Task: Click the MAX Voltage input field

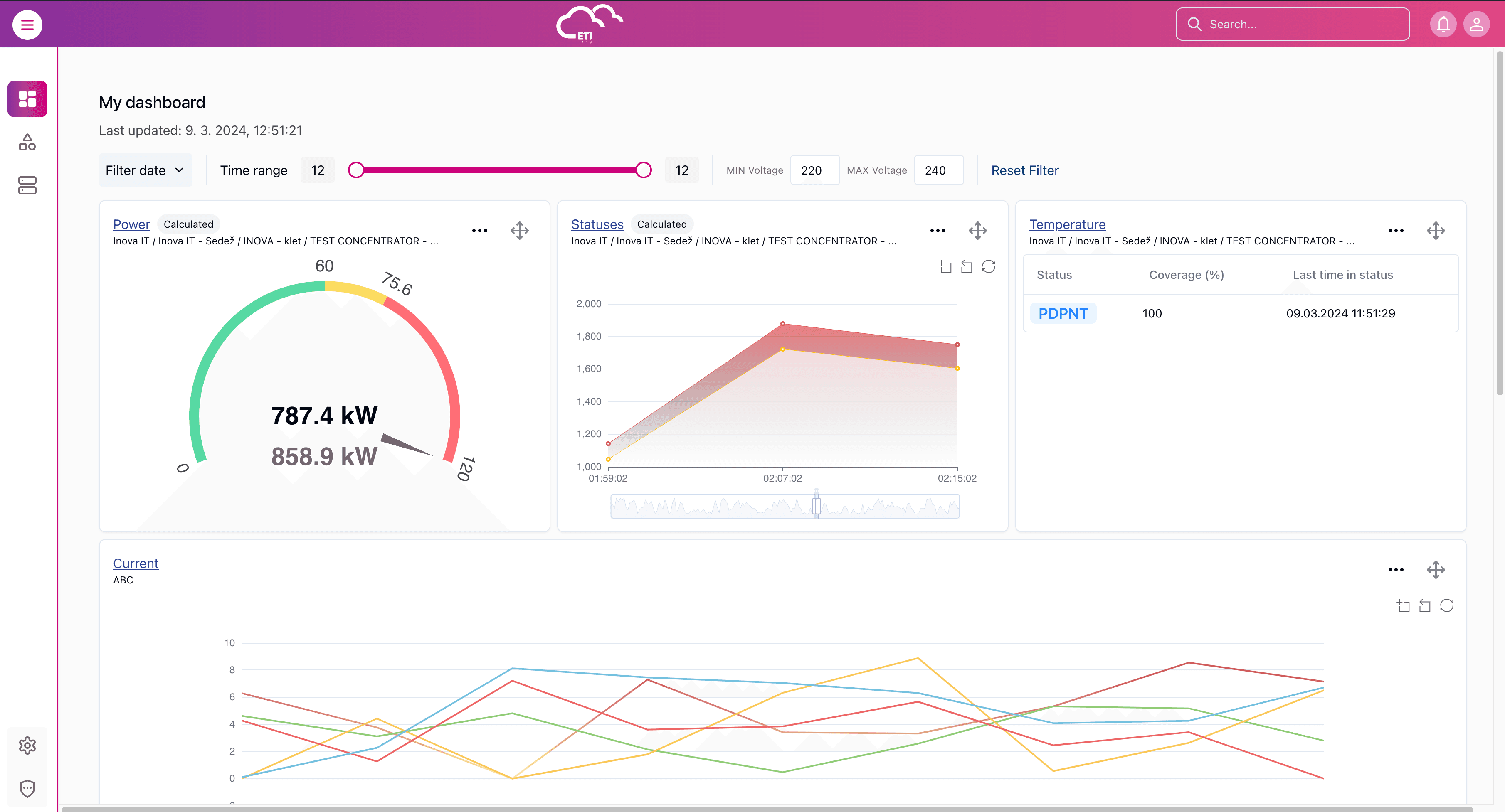Action: tap(938, 170)
